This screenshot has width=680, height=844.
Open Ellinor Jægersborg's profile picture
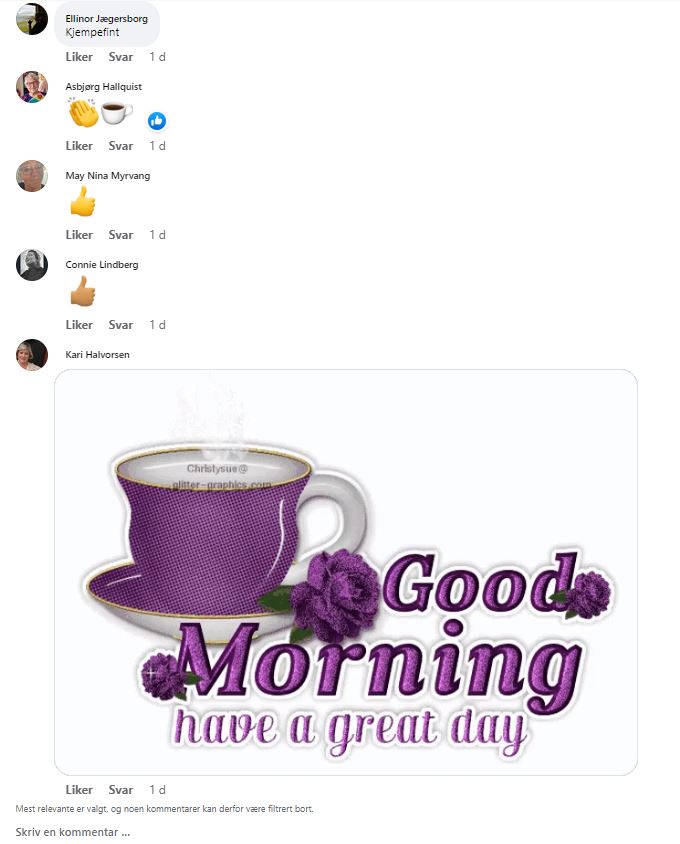pyautogui.click(x=32, y=19)
